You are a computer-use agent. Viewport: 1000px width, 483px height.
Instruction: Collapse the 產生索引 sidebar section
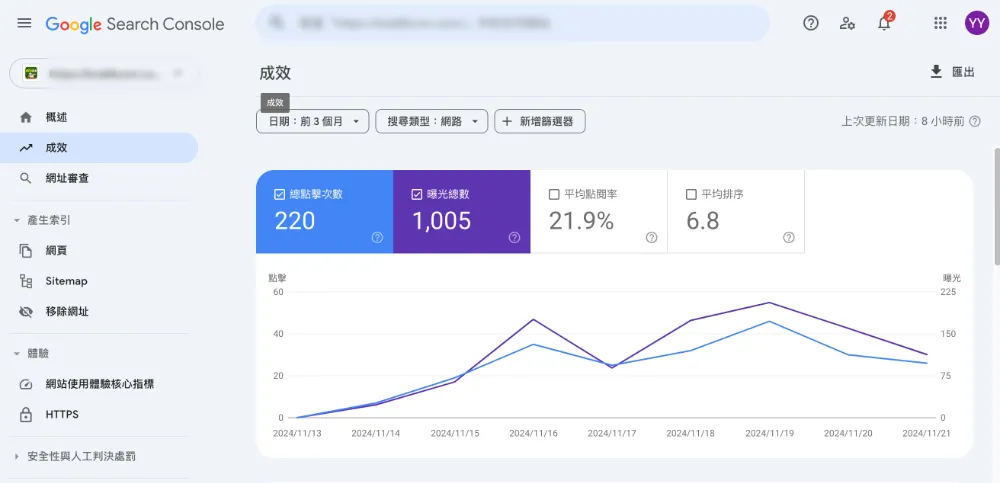click(x=17, y=220)
